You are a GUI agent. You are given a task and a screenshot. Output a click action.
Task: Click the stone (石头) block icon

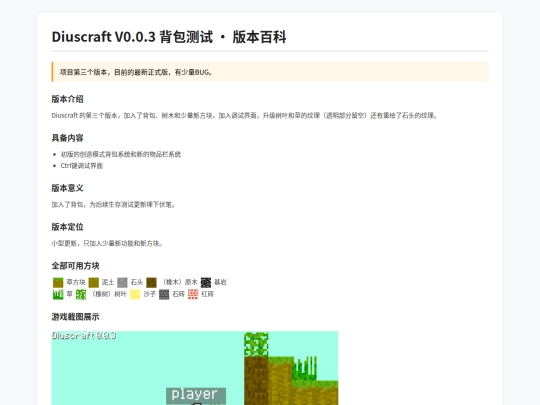click(x=122, y=283)
